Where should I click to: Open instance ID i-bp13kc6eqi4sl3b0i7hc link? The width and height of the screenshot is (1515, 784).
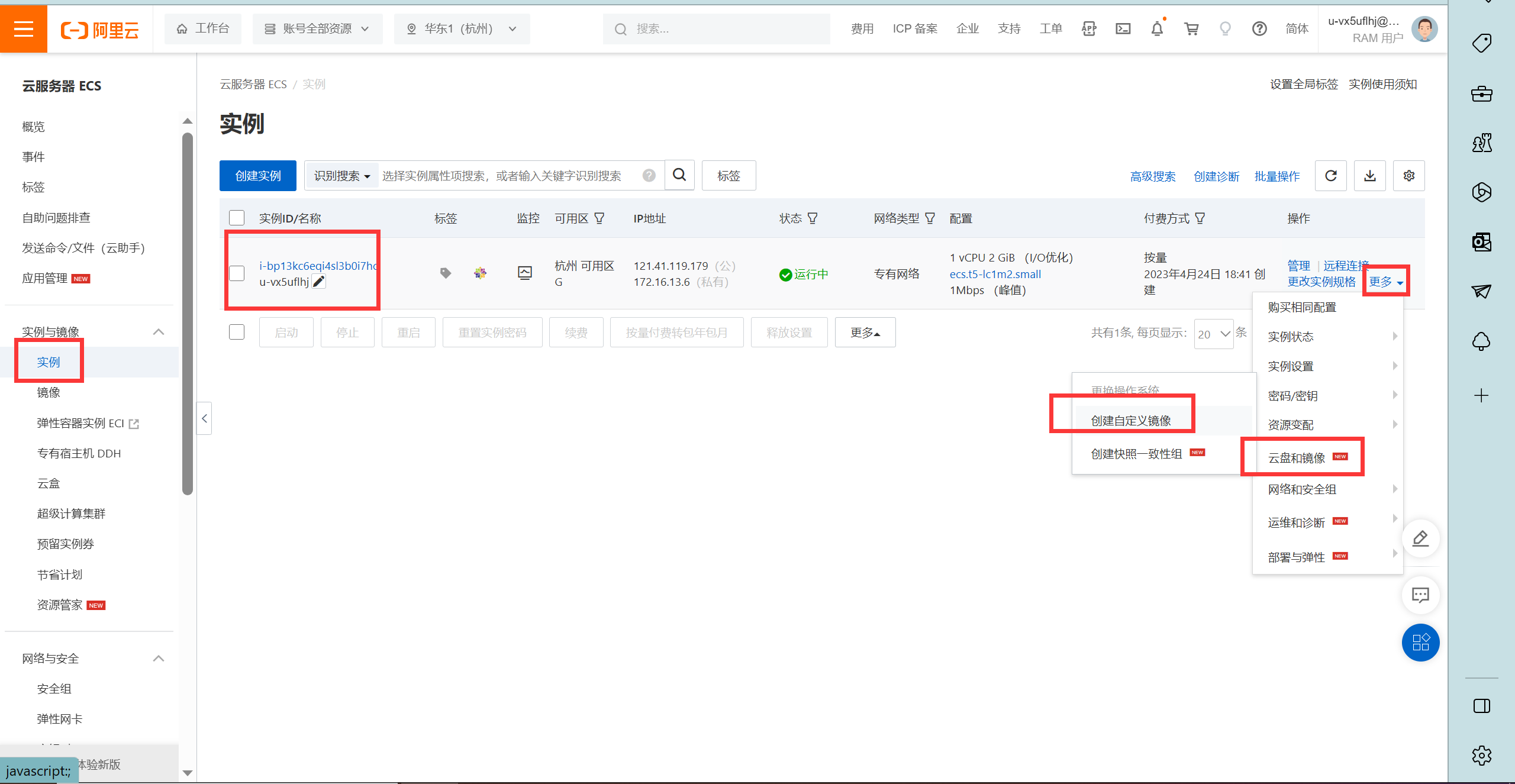318,266
